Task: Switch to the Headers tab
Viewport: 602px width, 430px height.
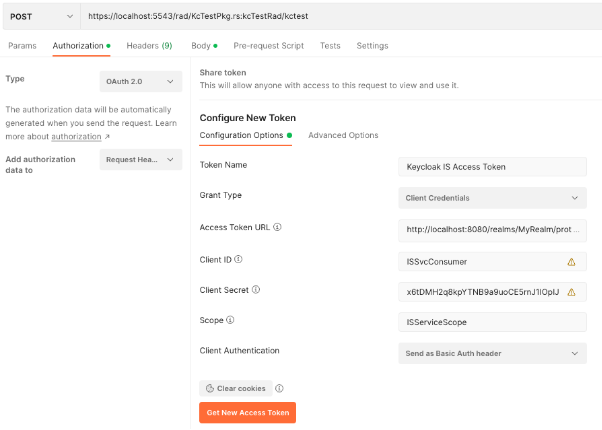Action: (149, 46)
